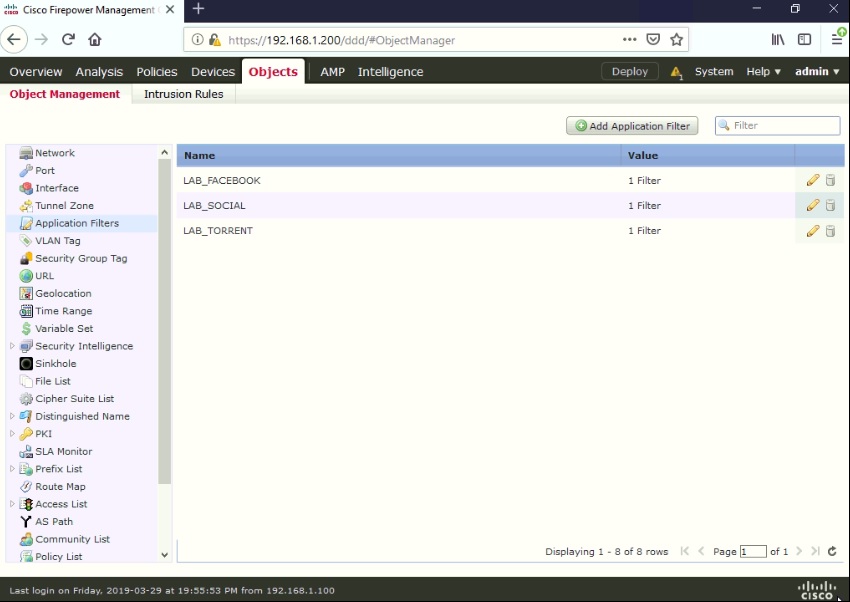Click the Filter search field
850x602 pixels.
pos(777,126)
